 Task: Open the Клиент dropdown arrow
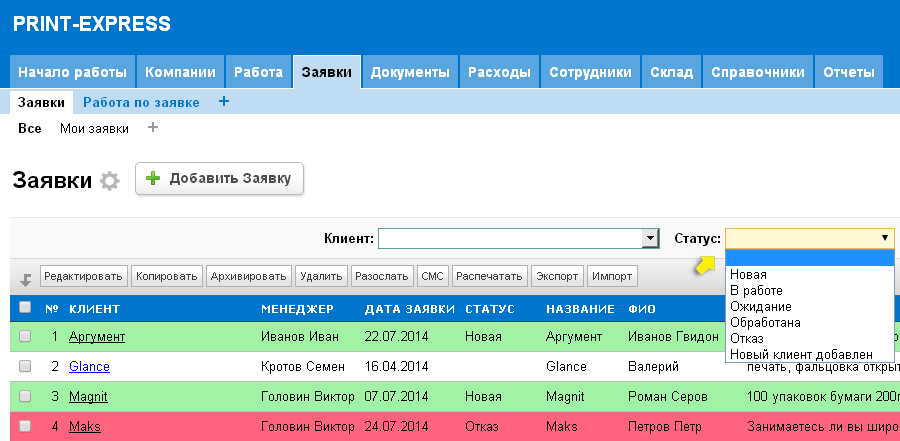(651, 238)
